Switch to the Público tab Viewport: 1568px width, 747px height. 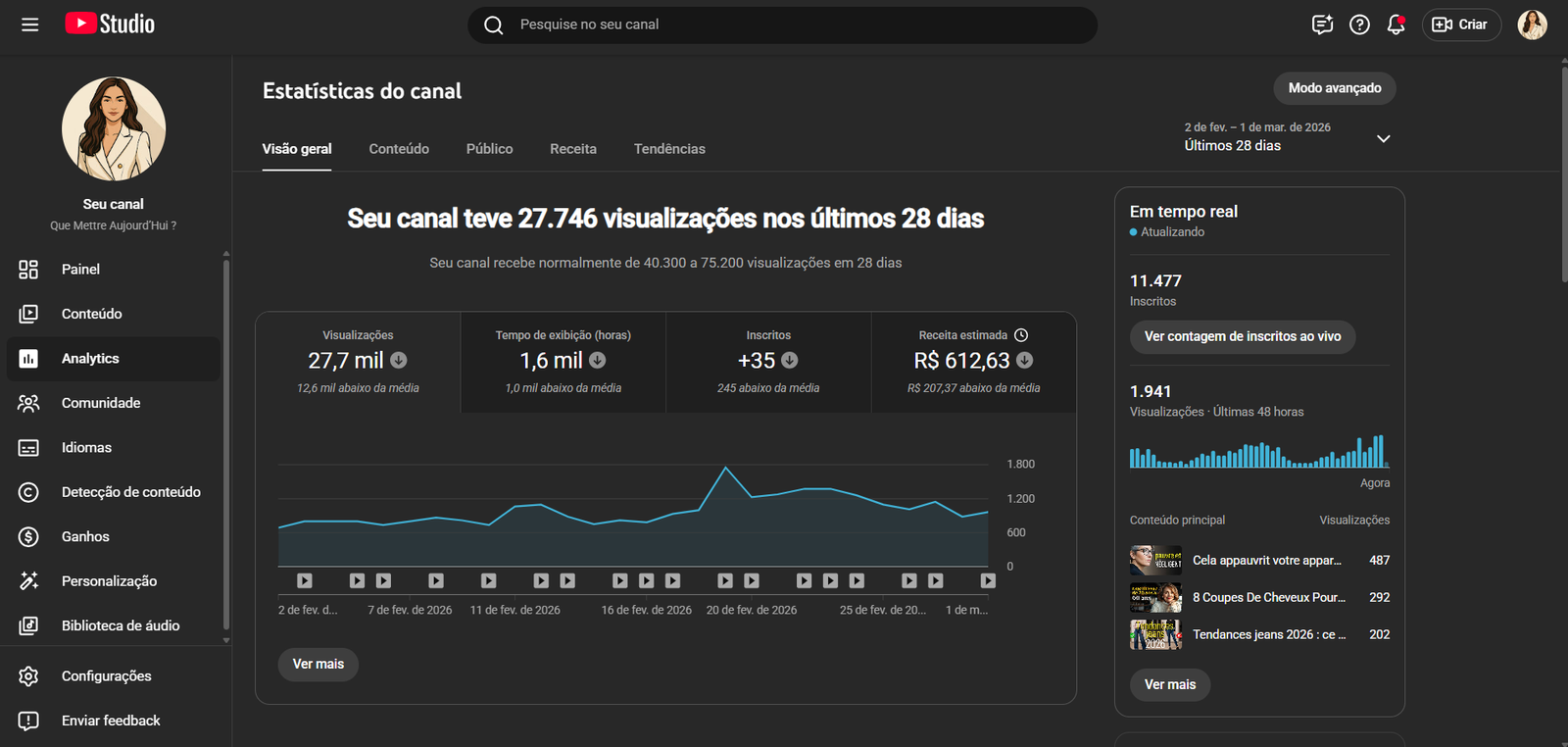pos(489,149)
